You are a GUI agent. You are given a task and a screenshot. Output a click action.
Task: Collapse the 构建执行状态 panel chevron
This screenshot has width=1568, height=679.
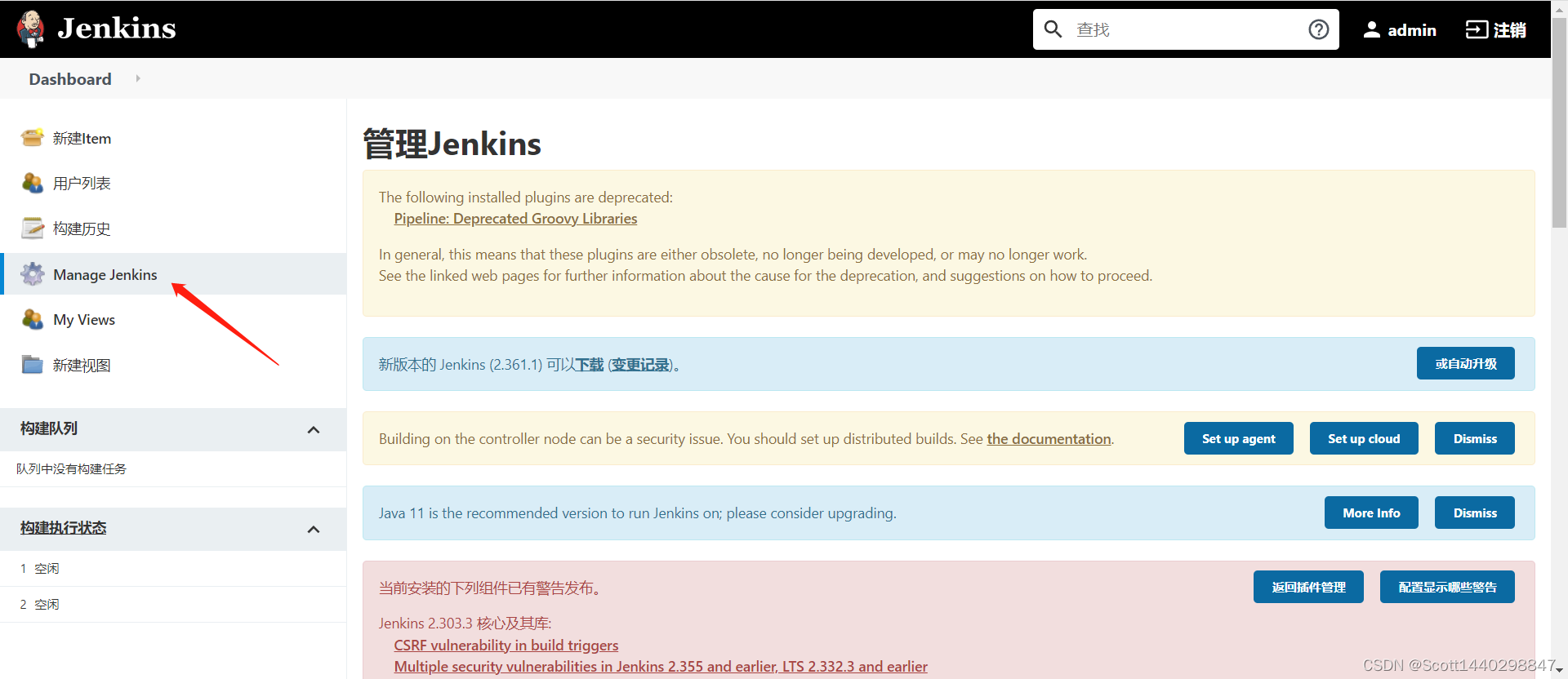(314, 529)
